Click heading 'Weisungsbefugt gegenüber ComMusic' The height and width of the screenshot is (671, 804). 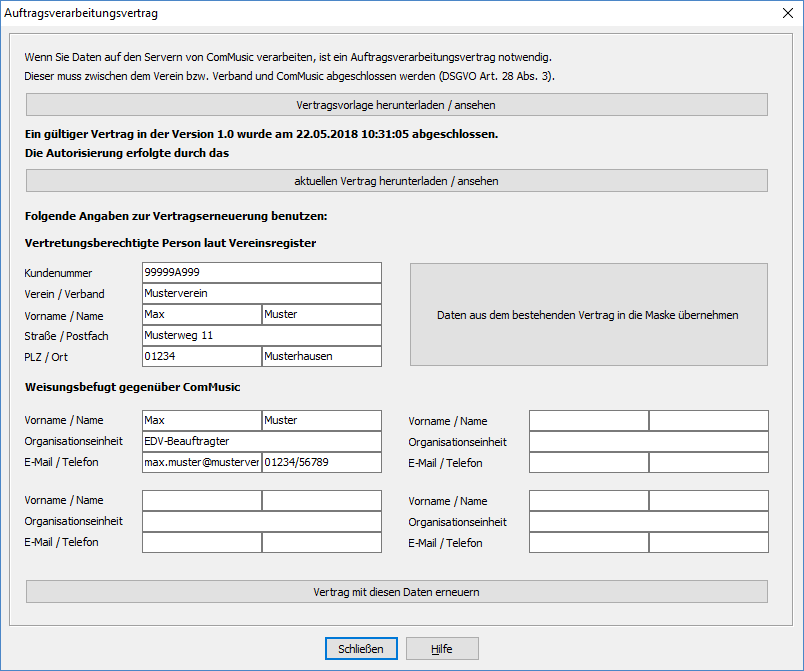pyautogui.click(x=132, y=387)
